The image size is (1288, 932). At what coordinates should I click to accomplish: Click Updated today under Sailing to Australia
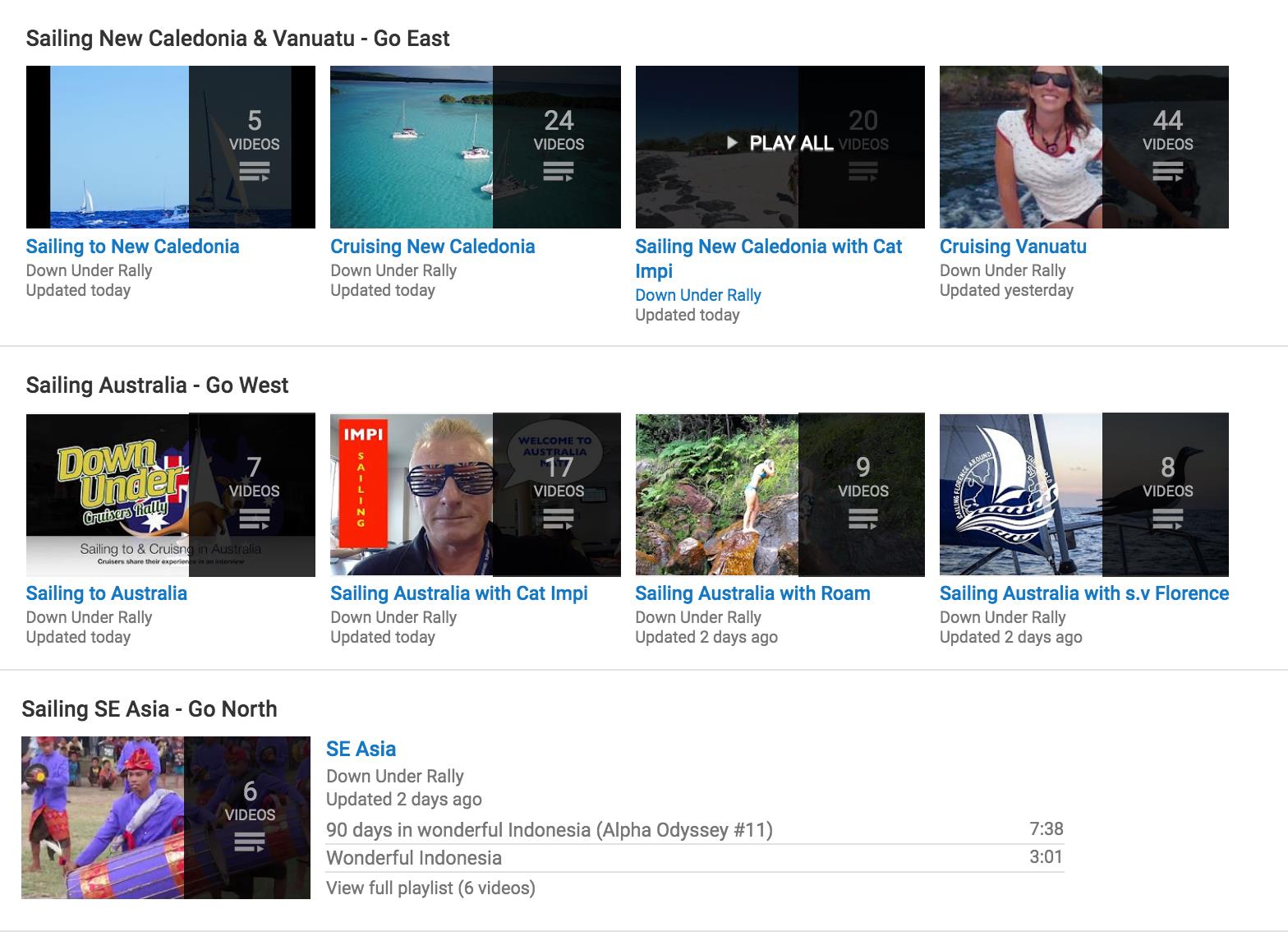(78, 637)
